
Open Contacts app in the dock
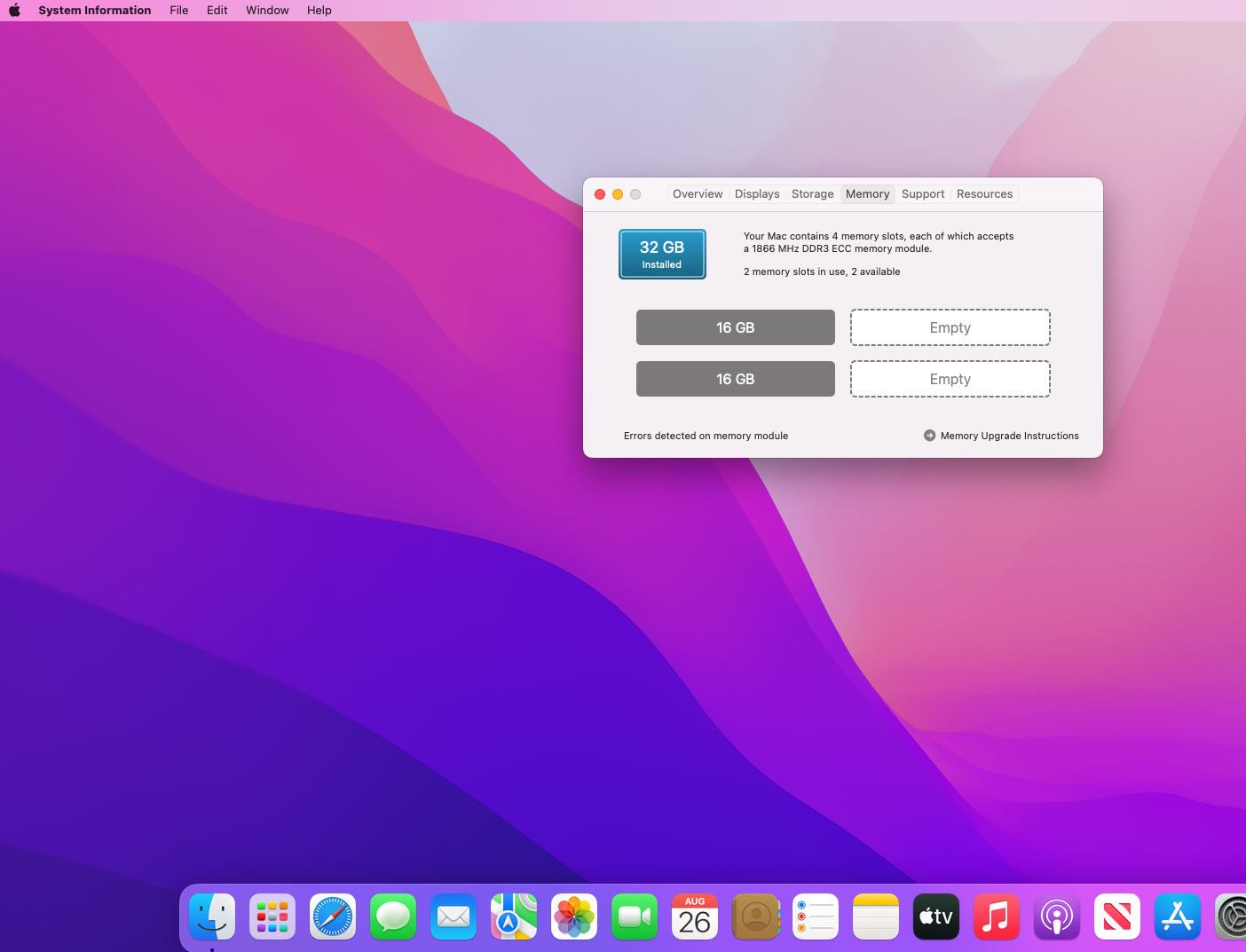tap(755, 917)
